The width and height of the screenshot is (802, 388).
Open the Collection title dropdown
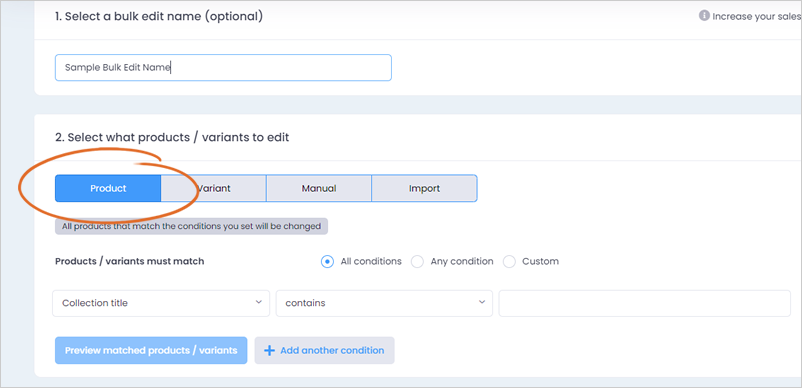(161, 303)
